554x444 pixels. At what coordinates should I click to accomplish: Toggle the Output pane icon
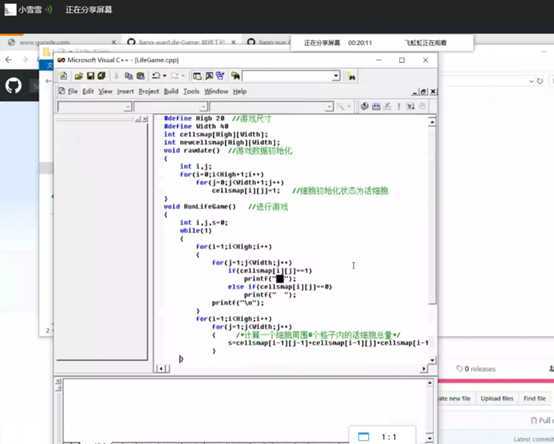[209, 76]
